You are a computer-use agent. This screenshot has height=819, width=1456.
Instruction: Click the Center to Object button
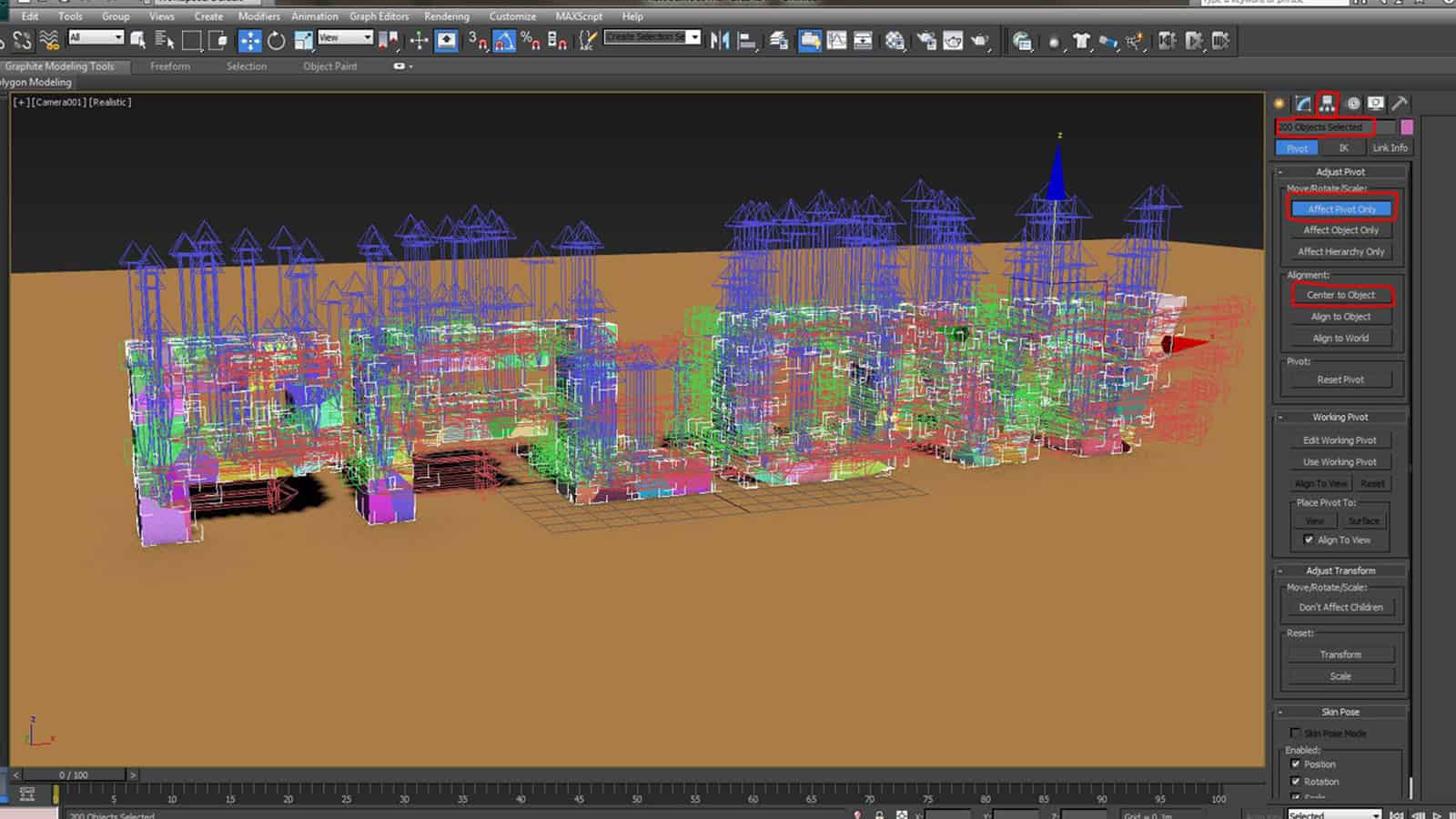click(x=1340, y=295)
